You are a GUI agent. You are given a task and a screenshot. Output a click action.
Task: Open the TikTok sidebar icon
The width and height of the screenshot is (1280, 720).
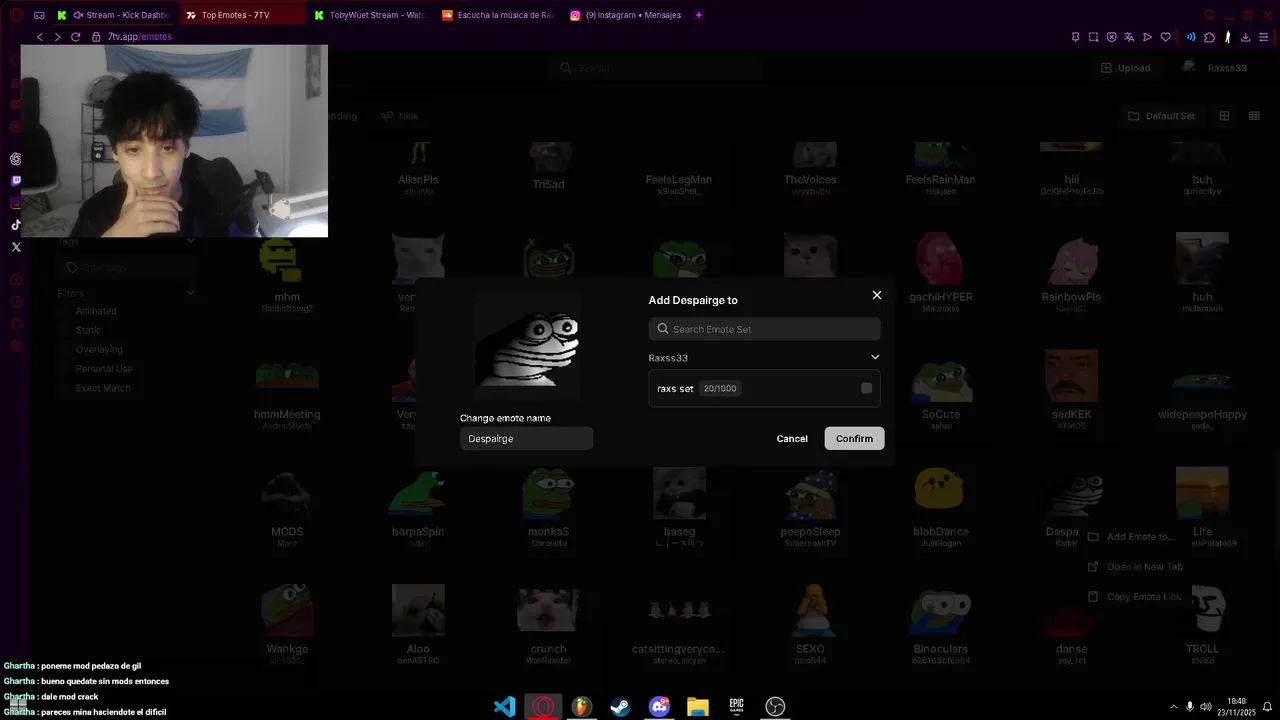[16, 225]
